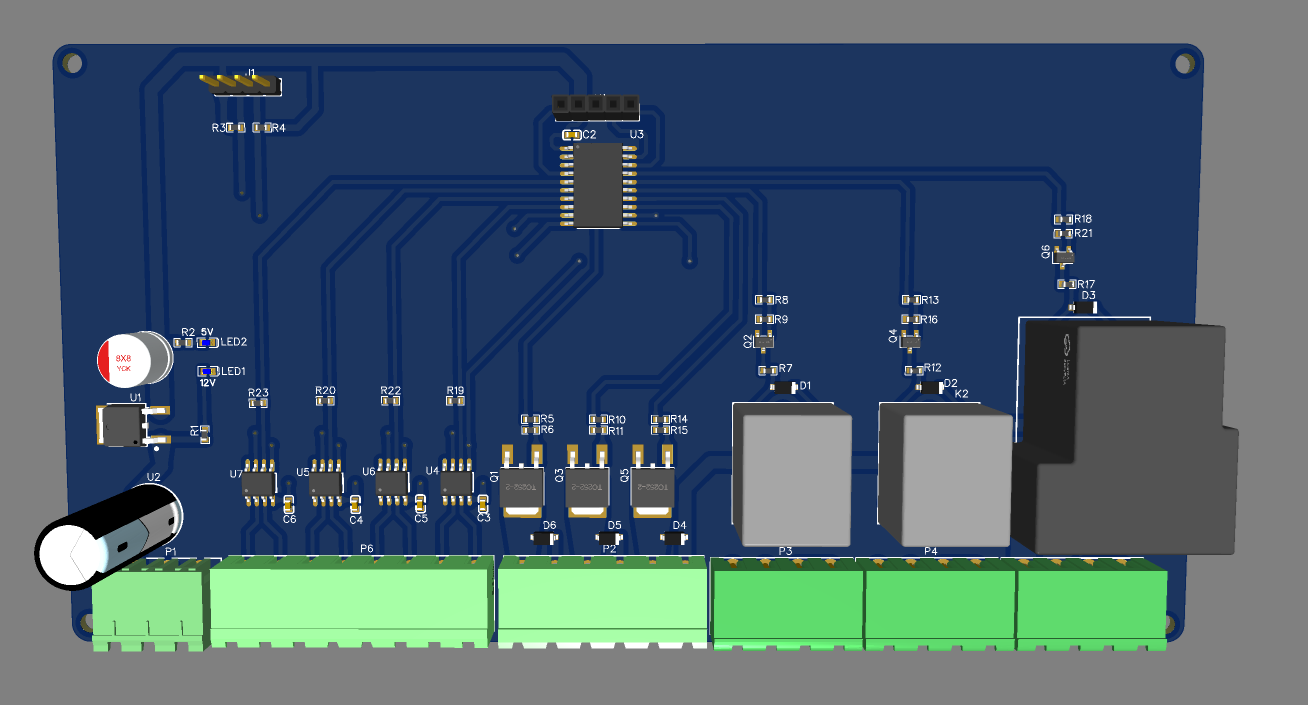Select the U5 SOIC chip
The height and width of the screenshot is (705, 1308).
(326, 483)
